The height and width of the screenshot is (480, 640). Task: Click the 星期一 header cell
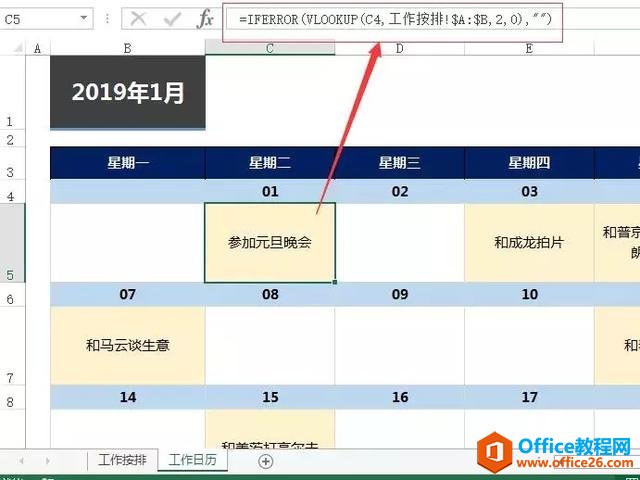(x=127, y=163)
